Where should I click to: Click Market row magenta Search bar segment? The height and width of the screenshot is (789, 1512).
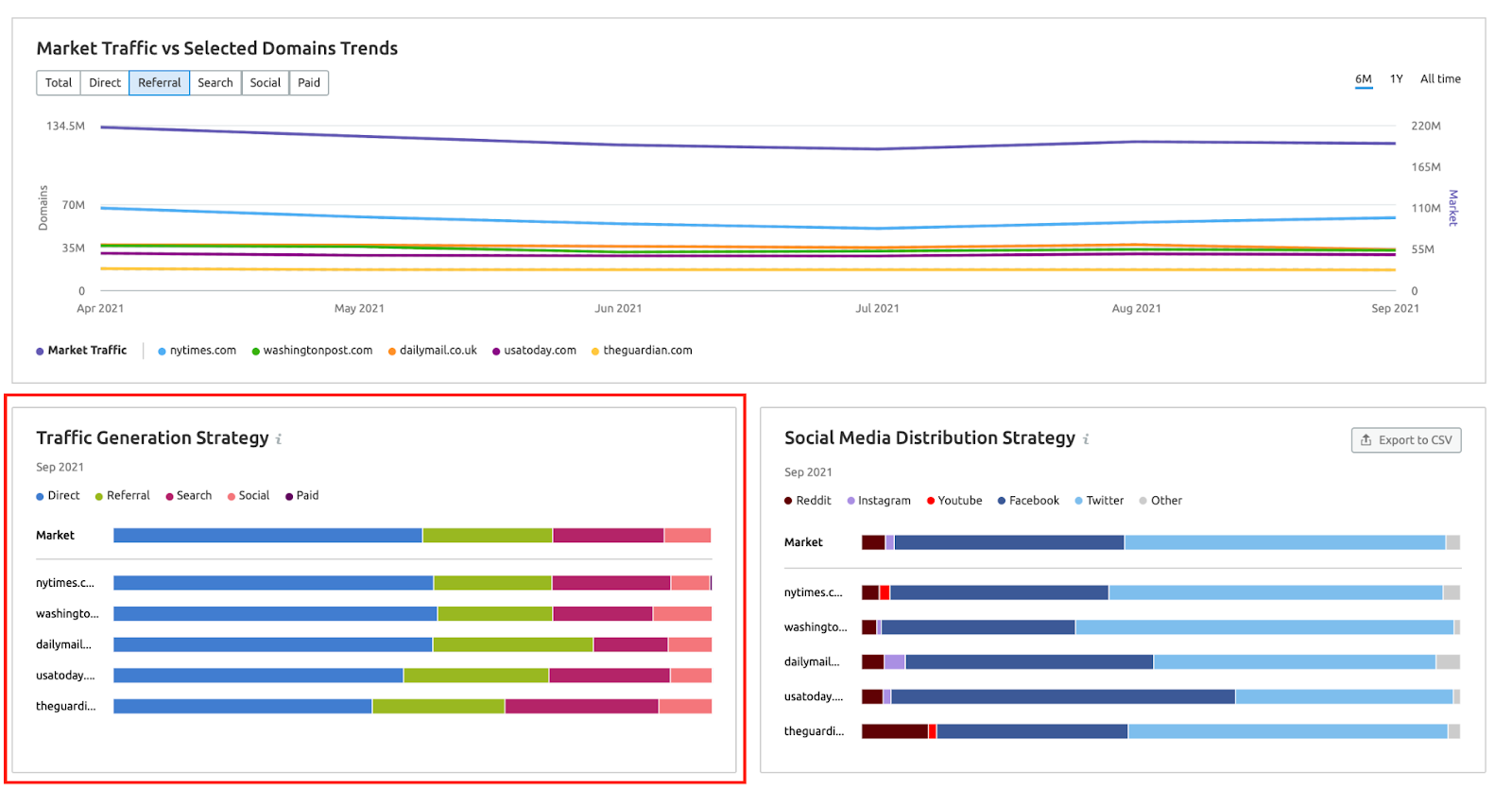tap(609, 536)
